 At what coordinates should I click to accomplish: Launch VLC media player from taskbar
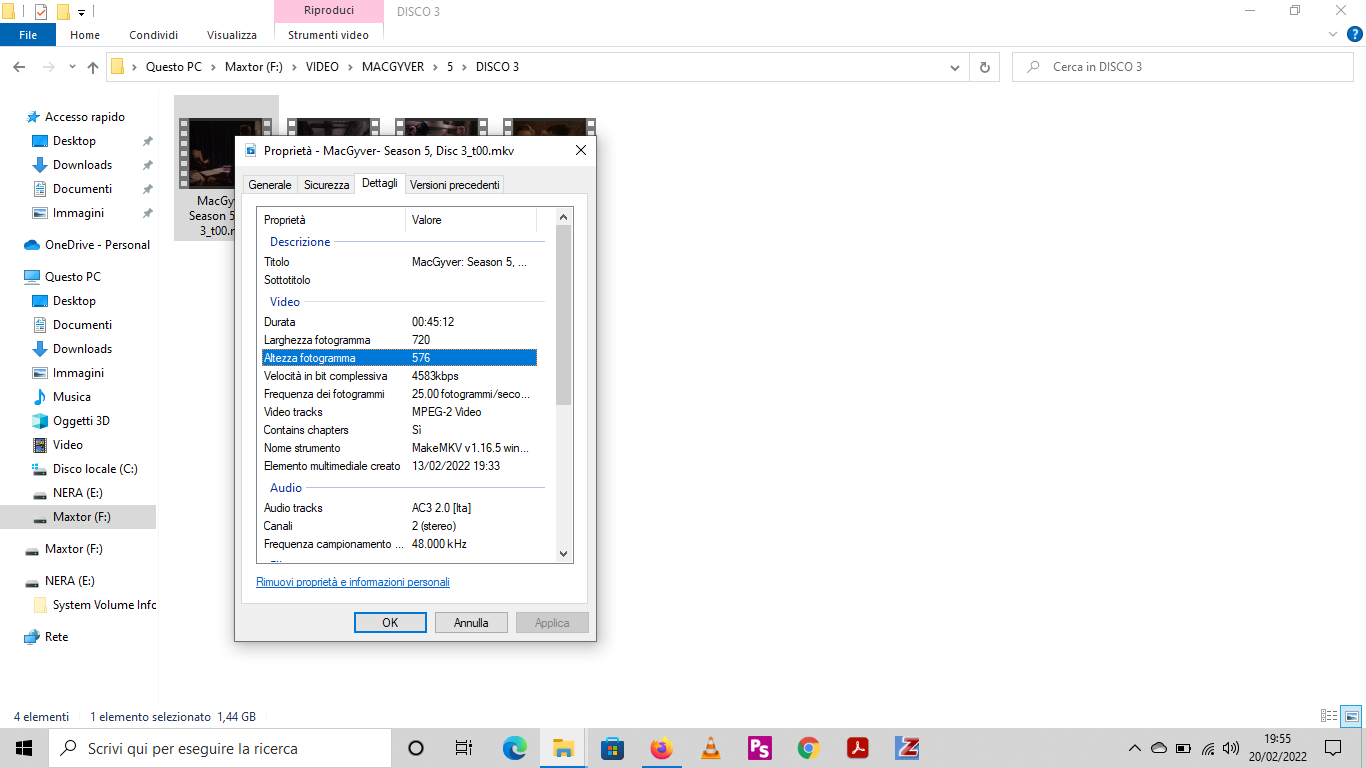pos(710,748)
